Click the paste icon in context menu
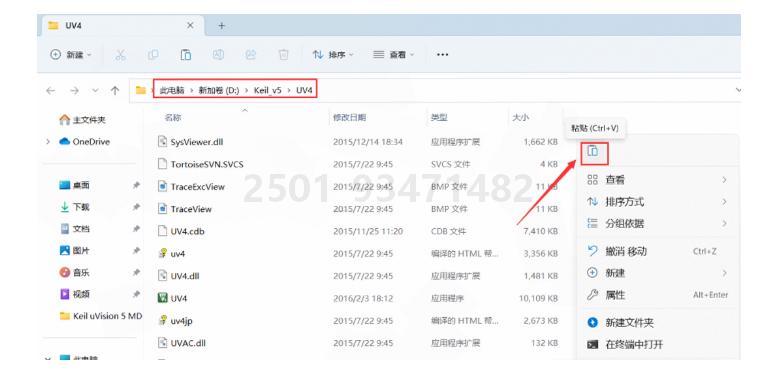This screenshot has height=374, width=779. click(x=593, y=151)
